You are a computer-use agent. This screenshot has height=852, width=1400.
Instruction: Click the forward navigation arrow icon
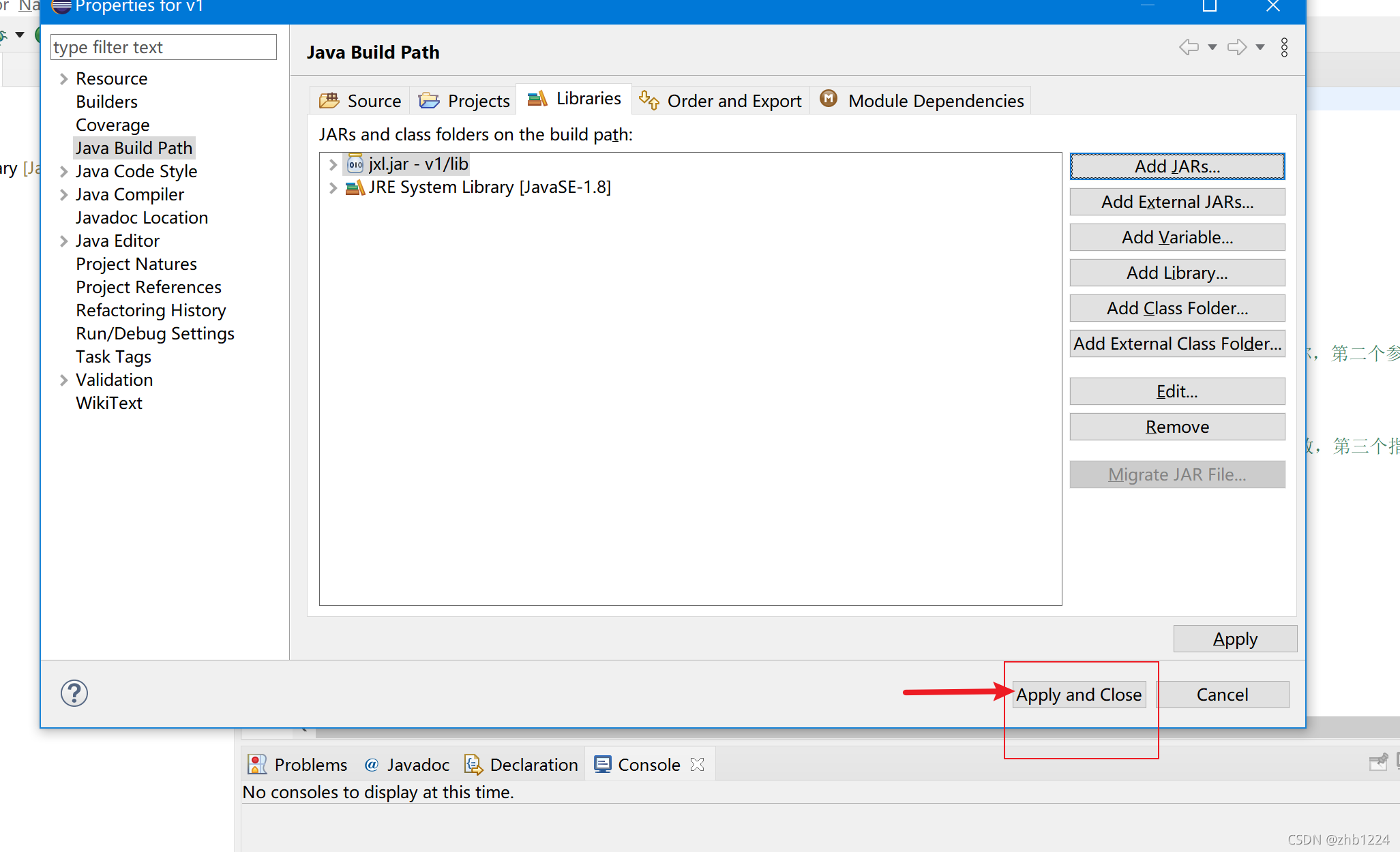[1236, 47]
